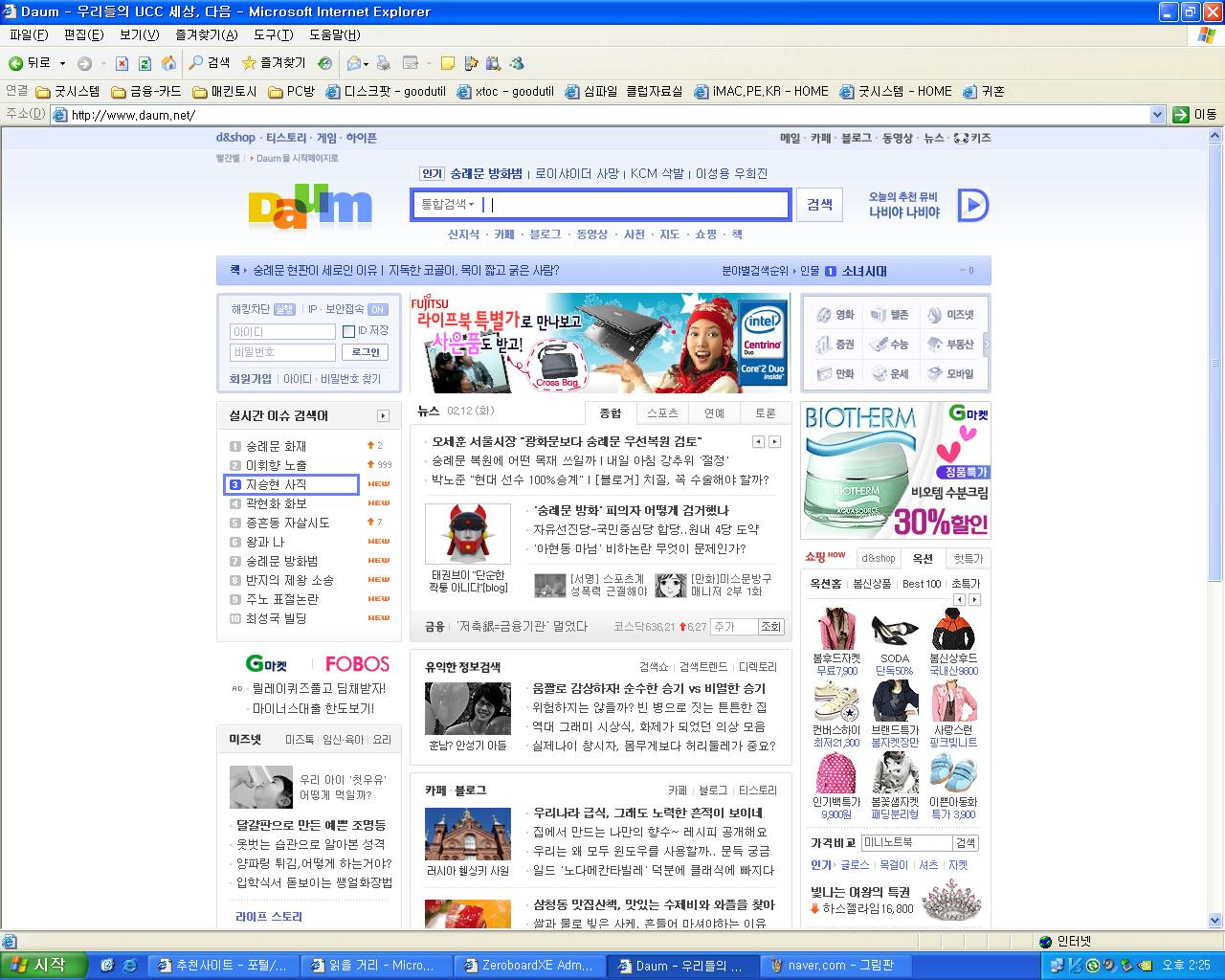
Task: Click the 검색 search button
Action: tap(819, 205)
